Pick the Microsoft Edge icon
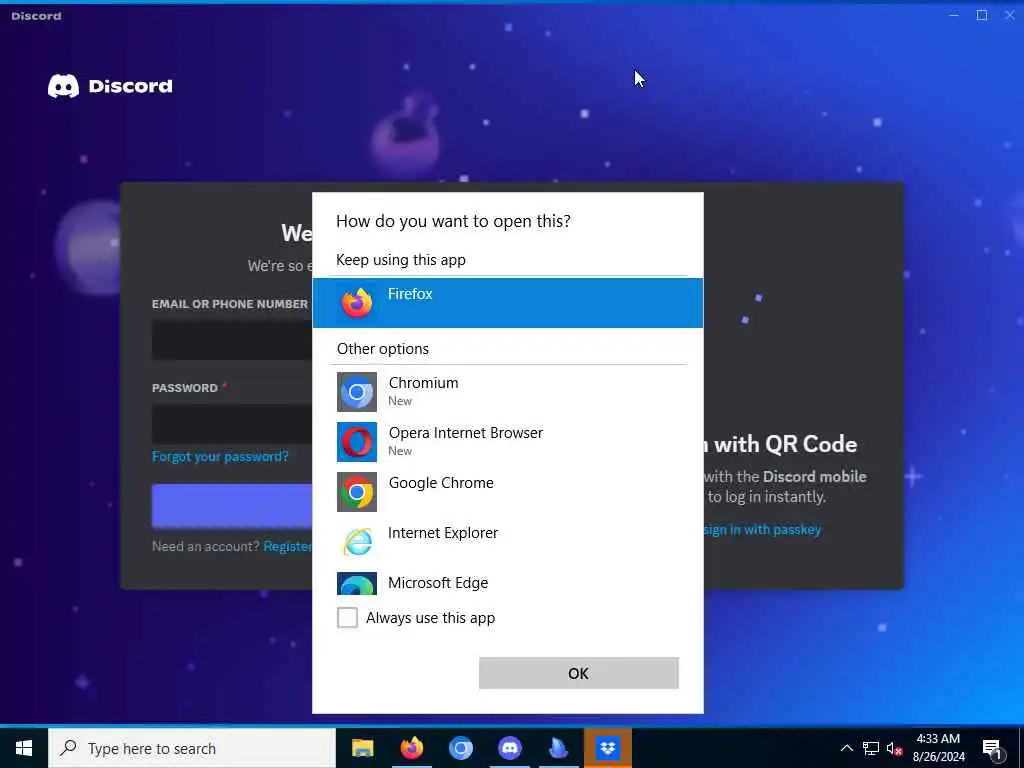 point(357,584)
